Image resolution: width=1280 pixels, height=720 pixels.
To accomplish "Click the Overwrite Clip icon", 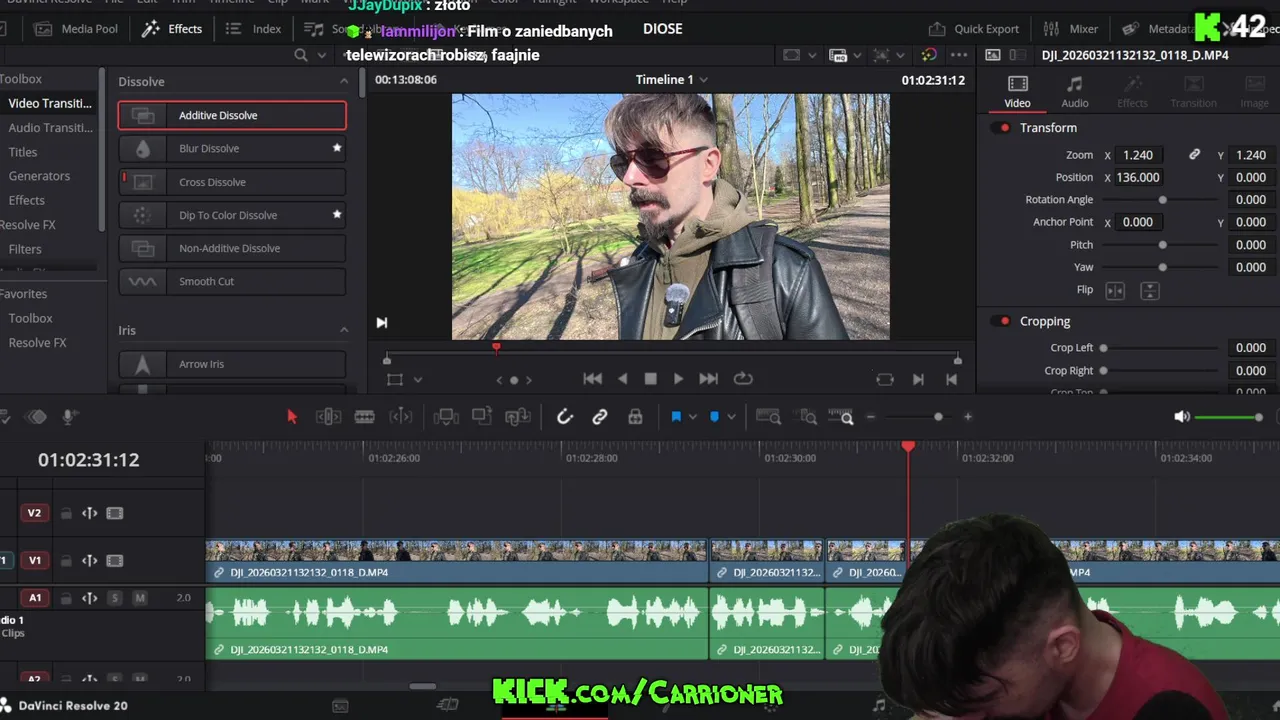I will coord(482,417).
